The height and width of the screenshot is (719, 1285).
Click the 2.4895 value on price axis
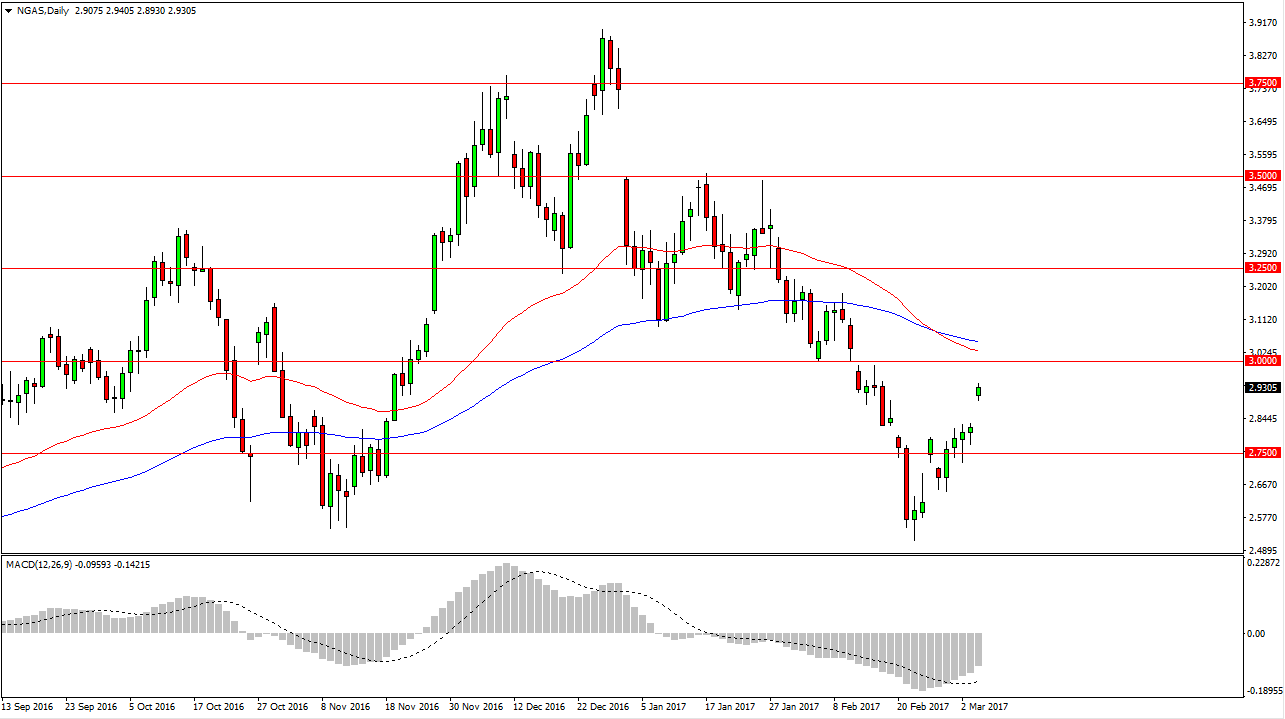(x=1263, y=550)
